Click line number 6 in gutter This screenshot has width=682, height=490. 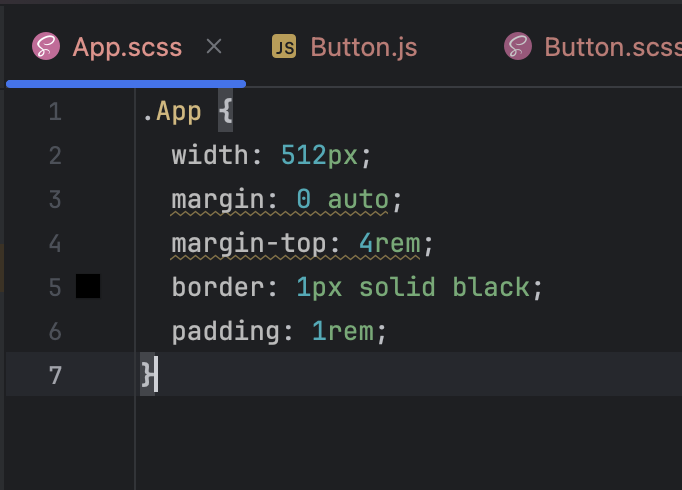(x=55, y=331)
